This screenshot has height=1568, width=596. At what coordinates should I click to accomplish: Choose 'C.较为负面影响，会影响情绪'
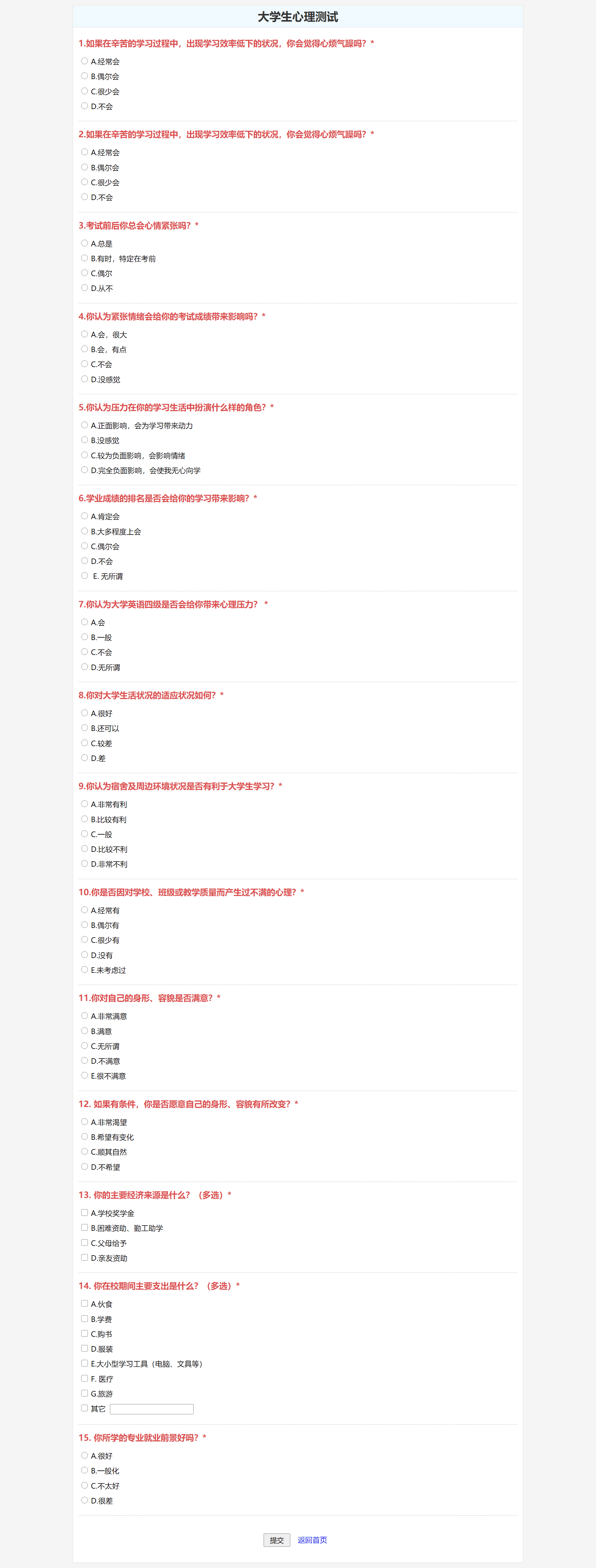pyautogui.click(x=85, y=455)
